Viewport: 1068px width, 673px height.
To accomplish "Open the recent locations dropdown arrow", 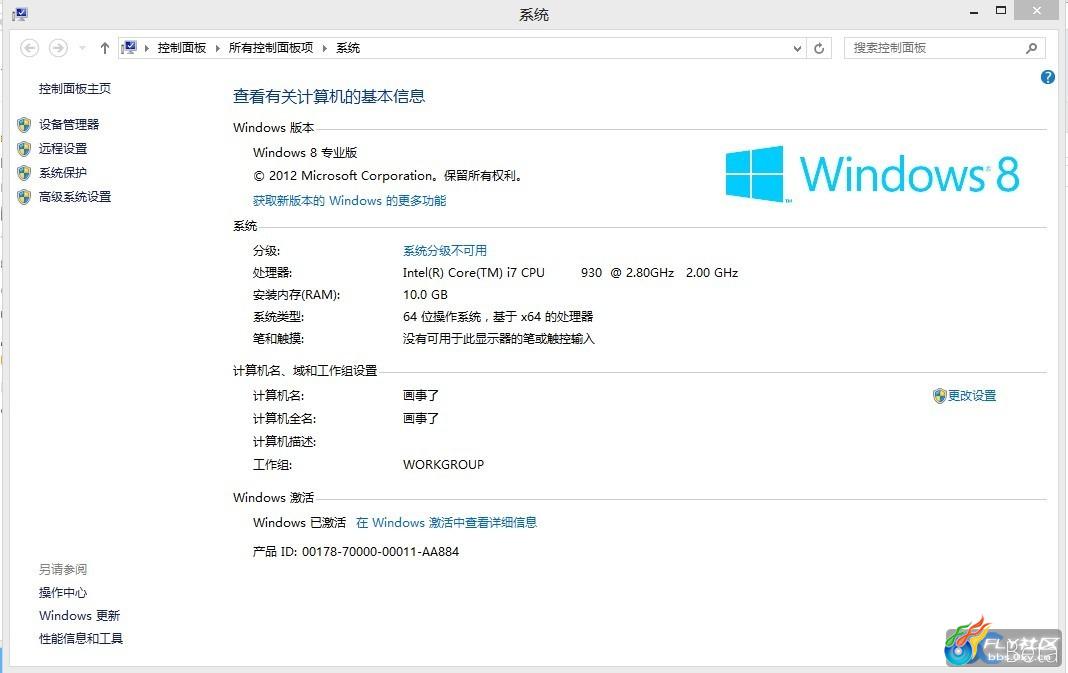I will pyautogui.click(x=82, y=48).
